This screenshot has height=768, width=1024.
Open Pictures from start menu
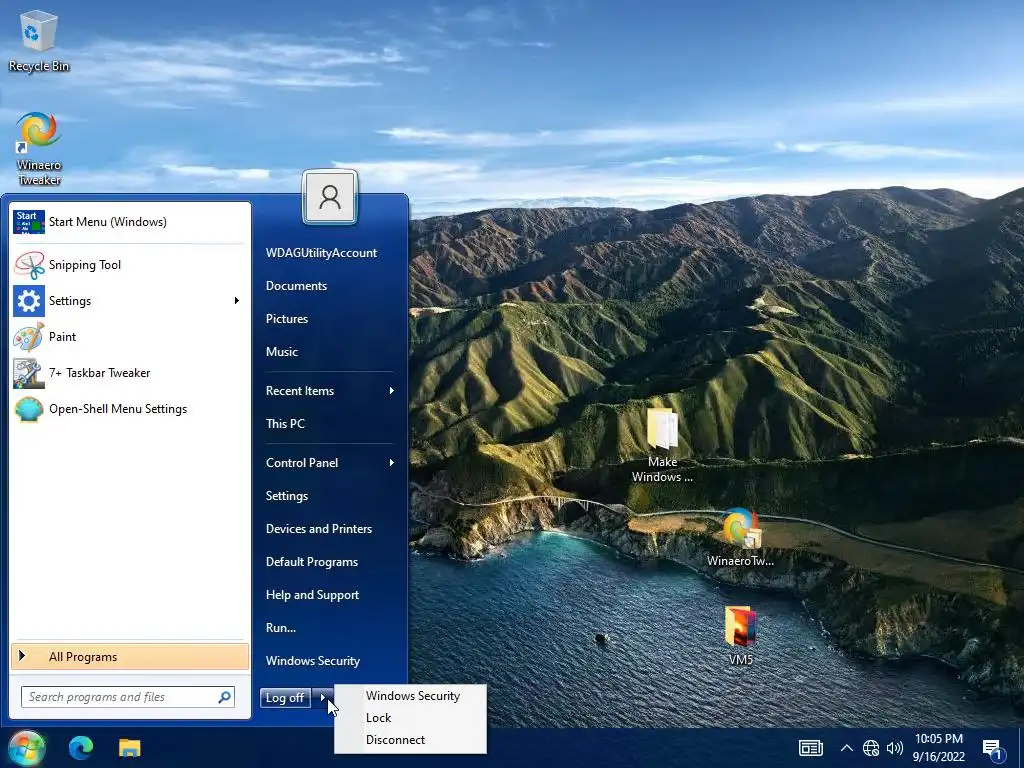tap(287, 319)
